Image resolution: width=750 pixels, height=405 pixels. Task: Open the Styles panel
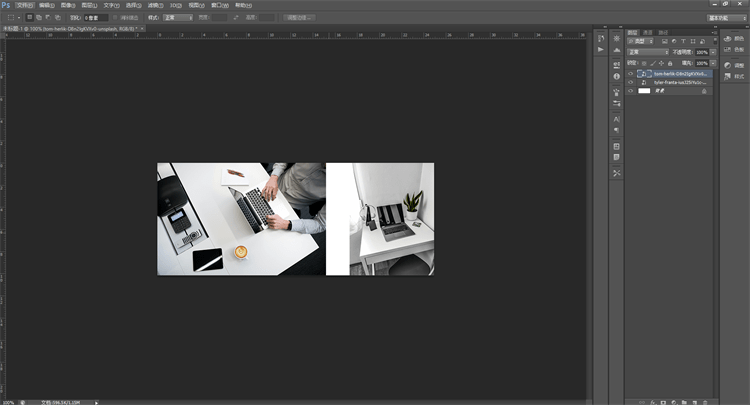pos(734,76)
